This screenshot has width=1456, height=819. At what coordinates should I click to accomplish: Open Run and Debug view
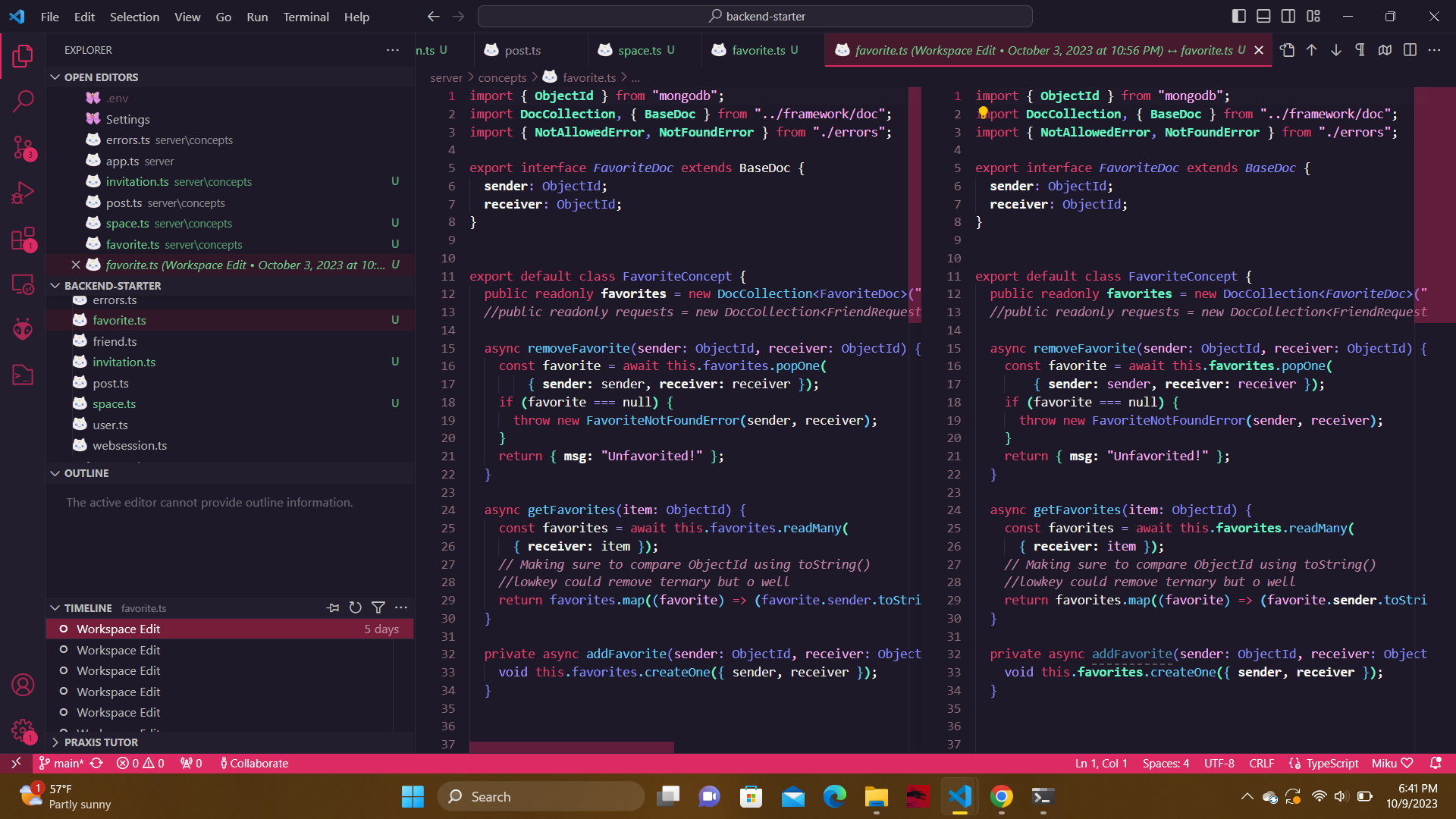click(x=23, y=193)
